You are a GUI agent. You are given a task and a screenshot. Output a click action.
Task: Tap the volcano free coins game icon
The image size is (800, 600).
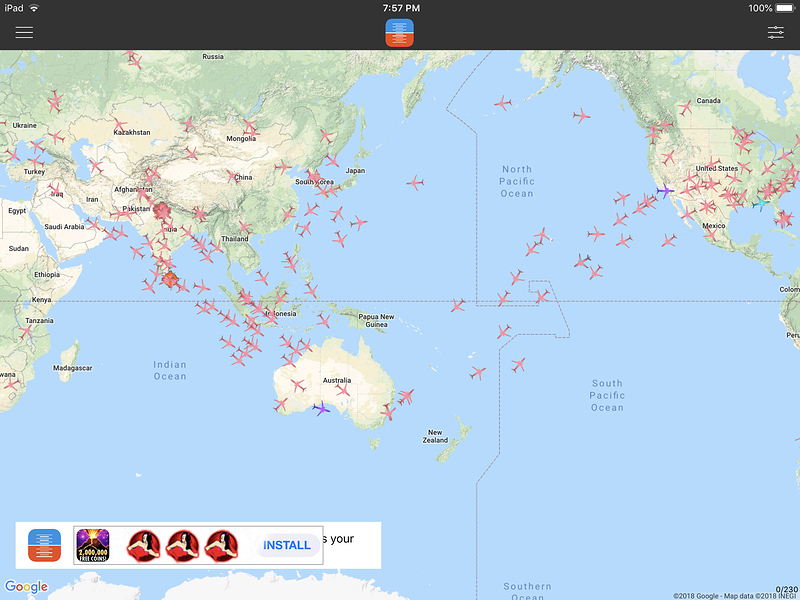coord(92,545)
